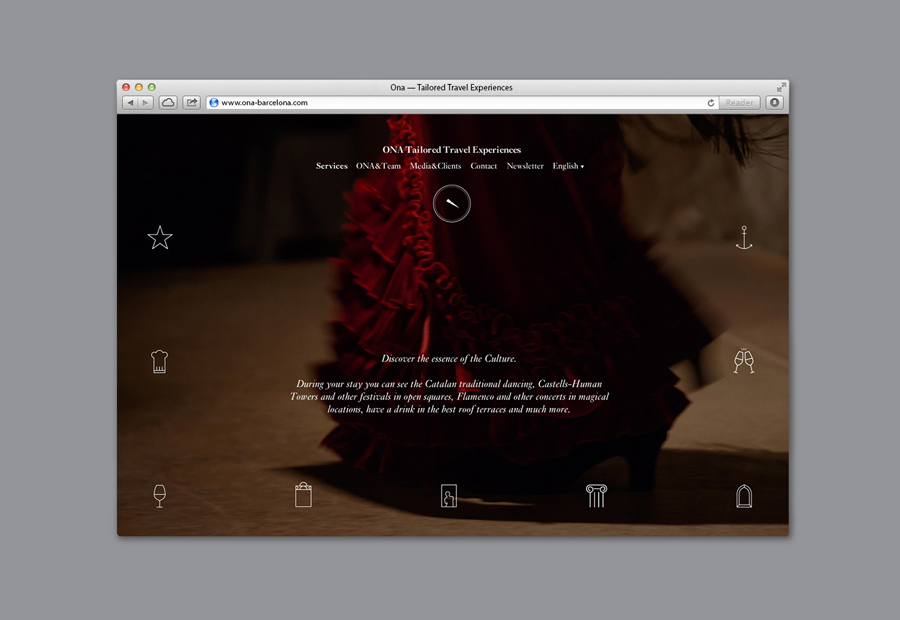Viewport: 900px width, 620px height.
Task: Click the paragraph line starting "During your stay"
Action: (x=449, y=384)
